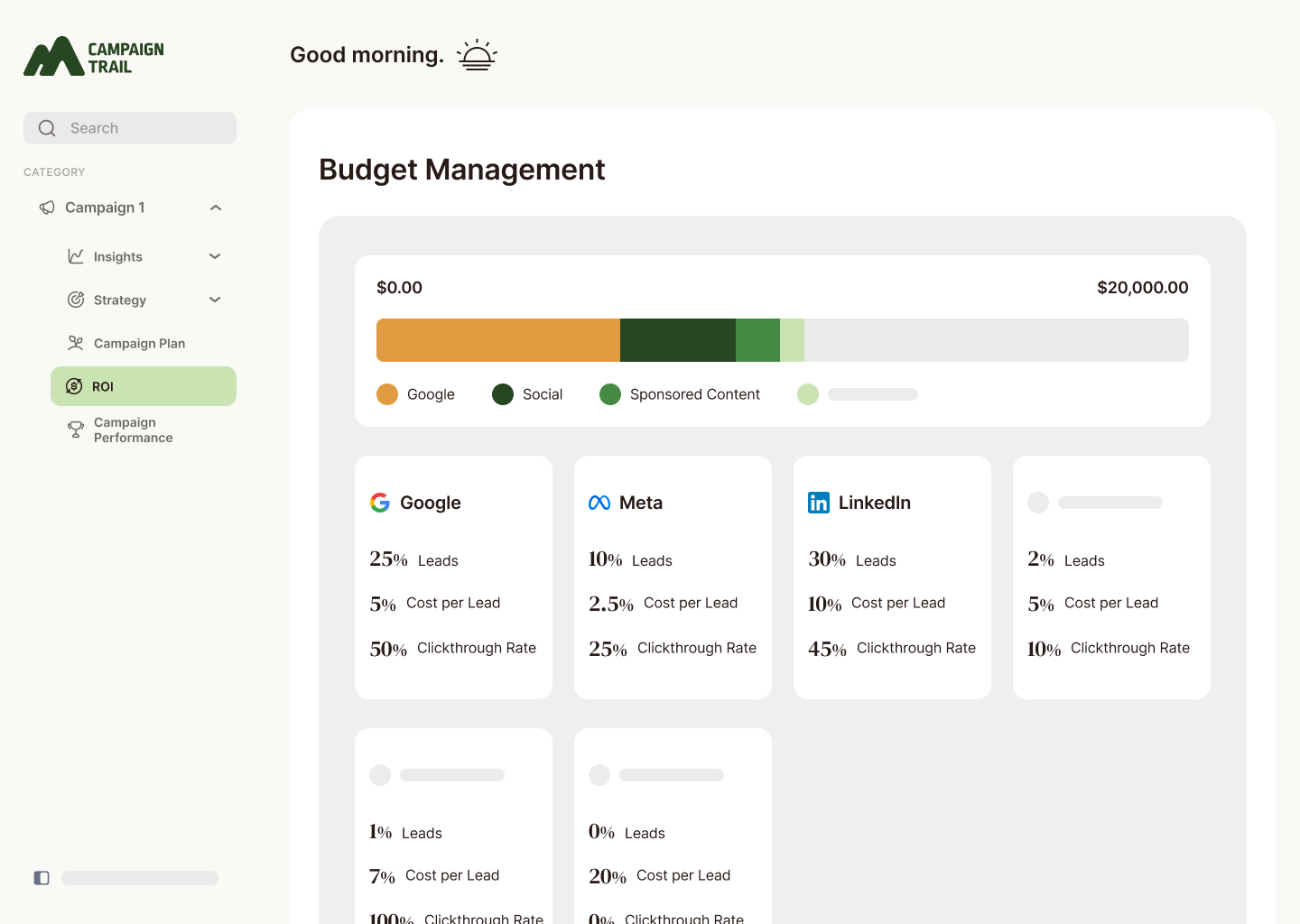
Task: Focus the Search input field
Action: click(x=130, y=128)
